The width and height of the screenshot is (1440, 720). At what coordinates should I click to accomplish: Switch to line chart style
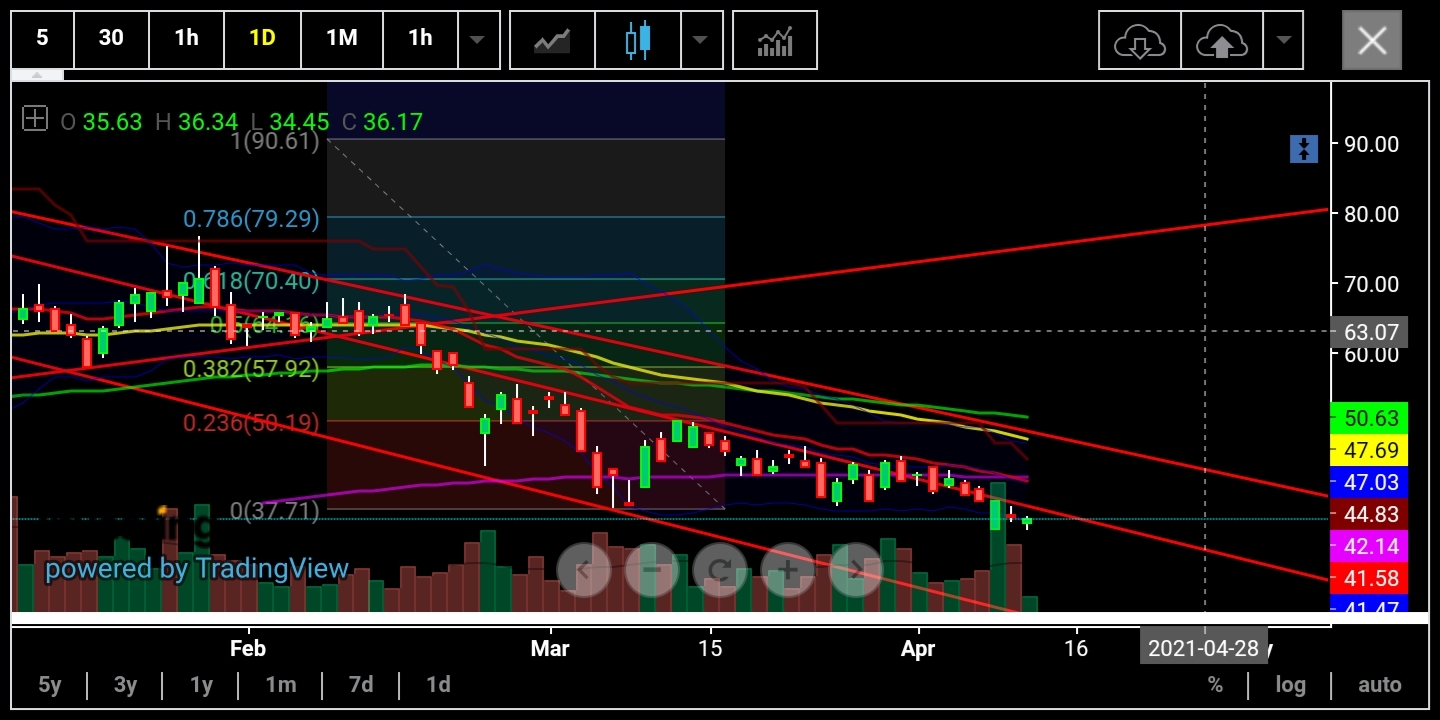[552, 40]
